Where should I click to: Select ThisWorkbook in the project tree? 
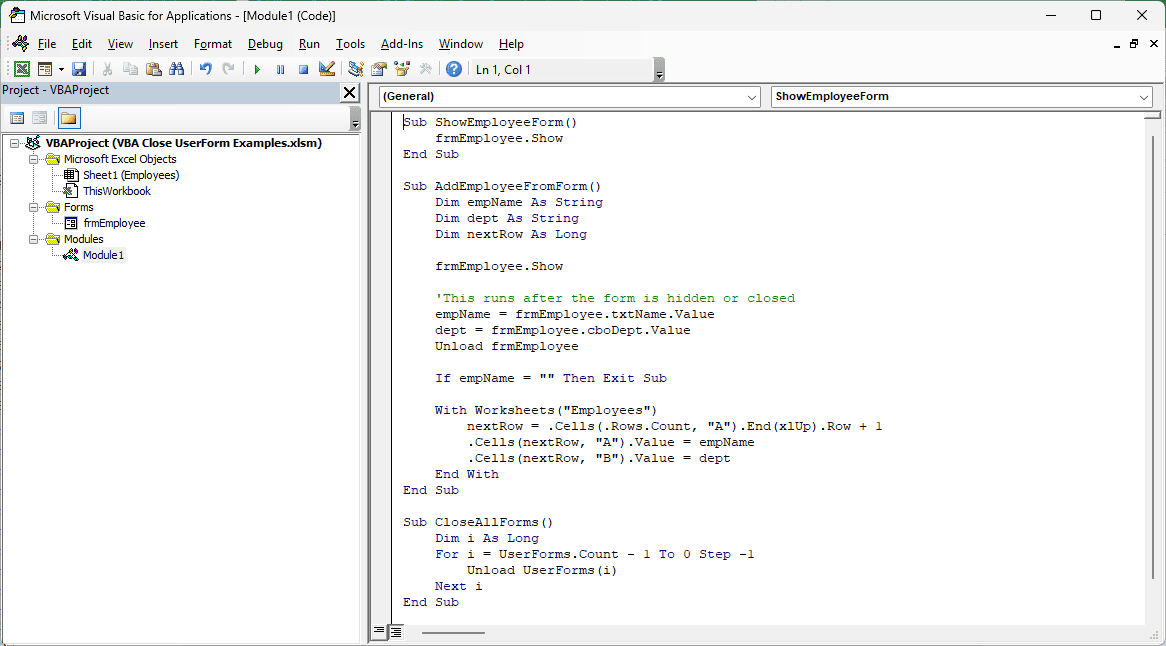117,191
